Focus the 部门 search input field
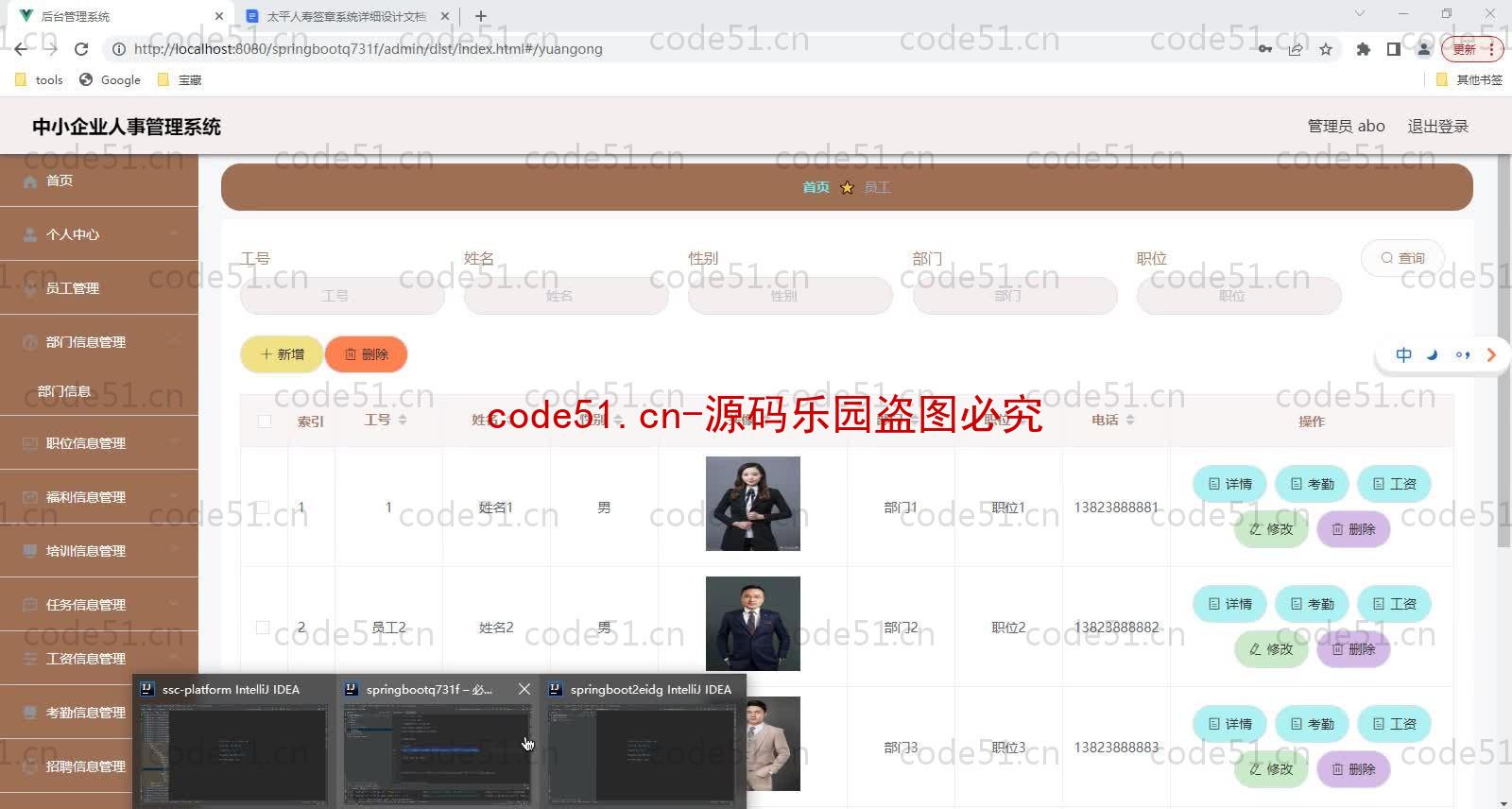The height and width of the screenshot is (809, 1512). (x=1015, y=296)
